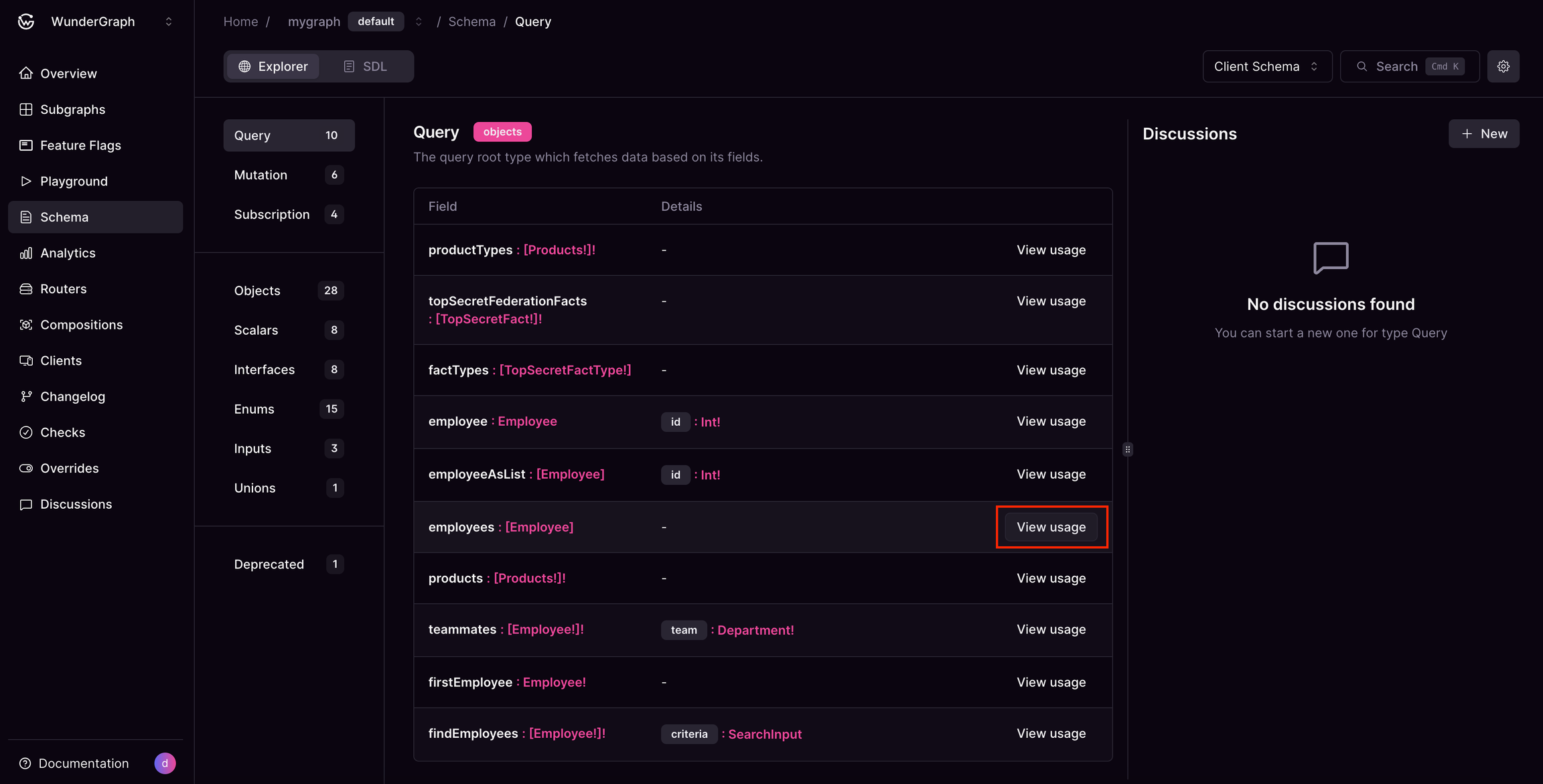The height and width of the screenshot is (784, 1543).
Task: Click View usage for firstEmployee
Action: pyautogui.click(x=1051, y=682)
